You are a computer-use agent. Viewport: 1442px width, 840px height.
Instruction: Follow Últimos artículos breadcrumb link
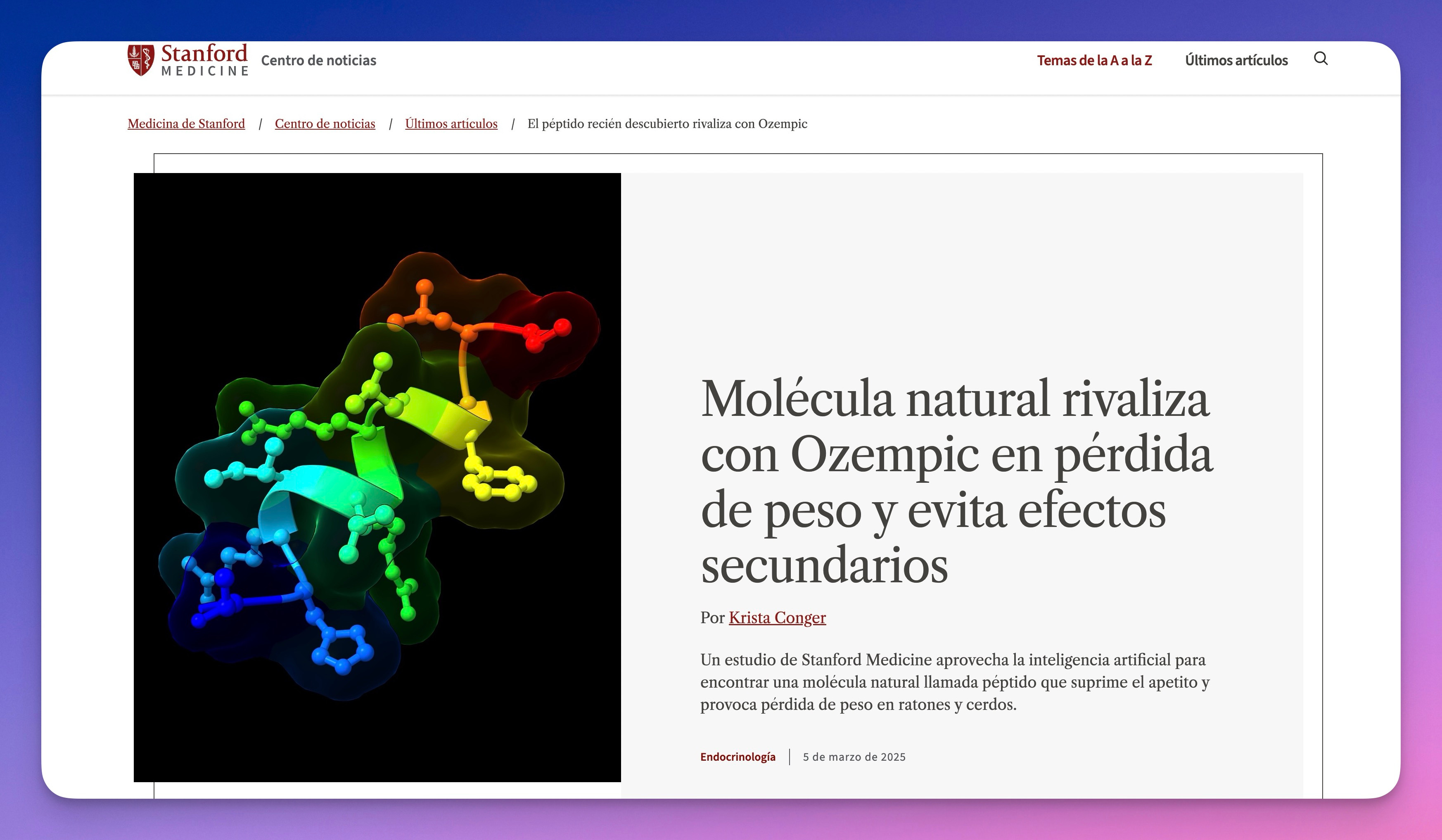tap(451, 123)
